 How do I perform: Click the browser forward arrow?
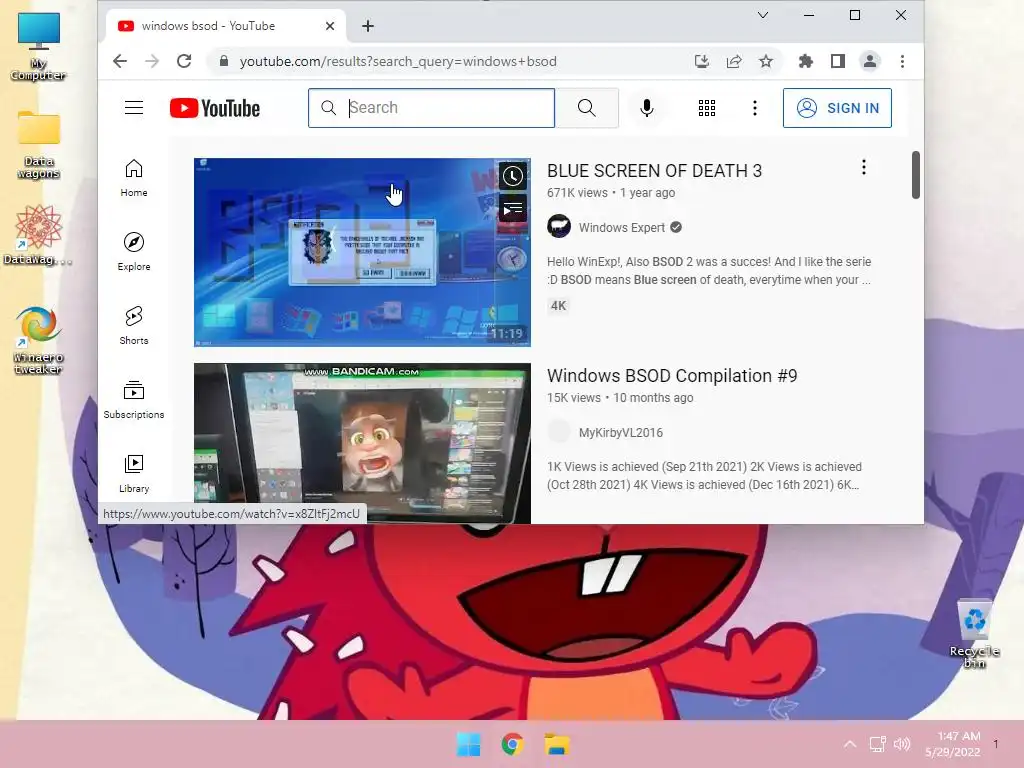point(152,61)
